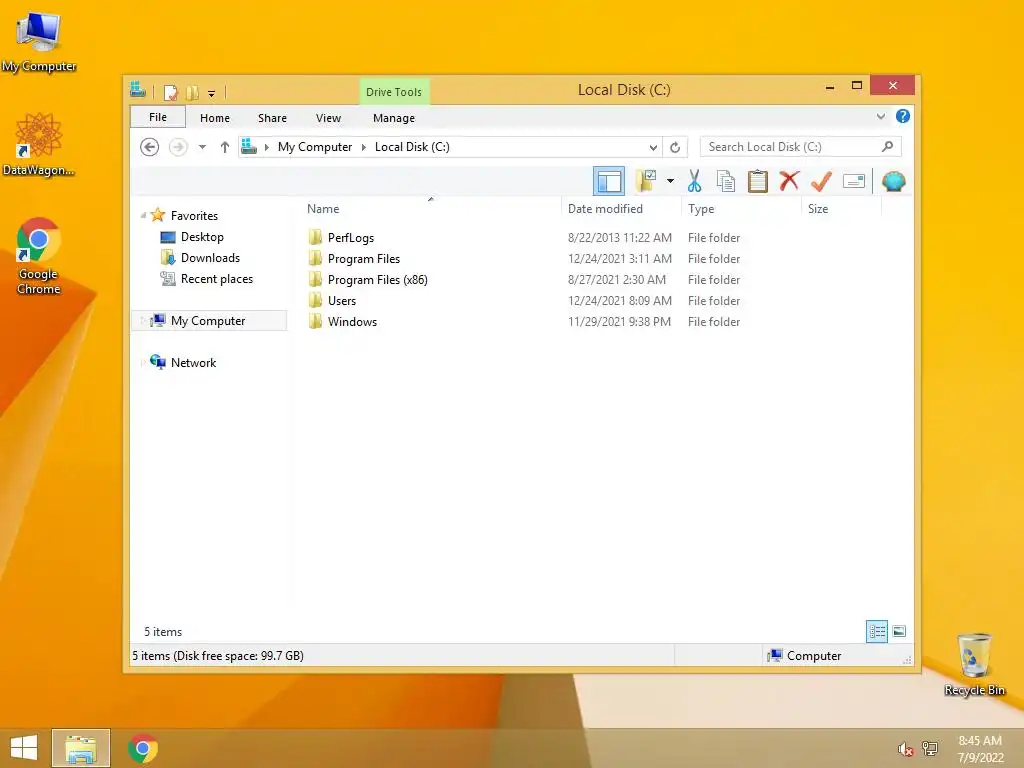Switch to the View ribbon tab

328,118
